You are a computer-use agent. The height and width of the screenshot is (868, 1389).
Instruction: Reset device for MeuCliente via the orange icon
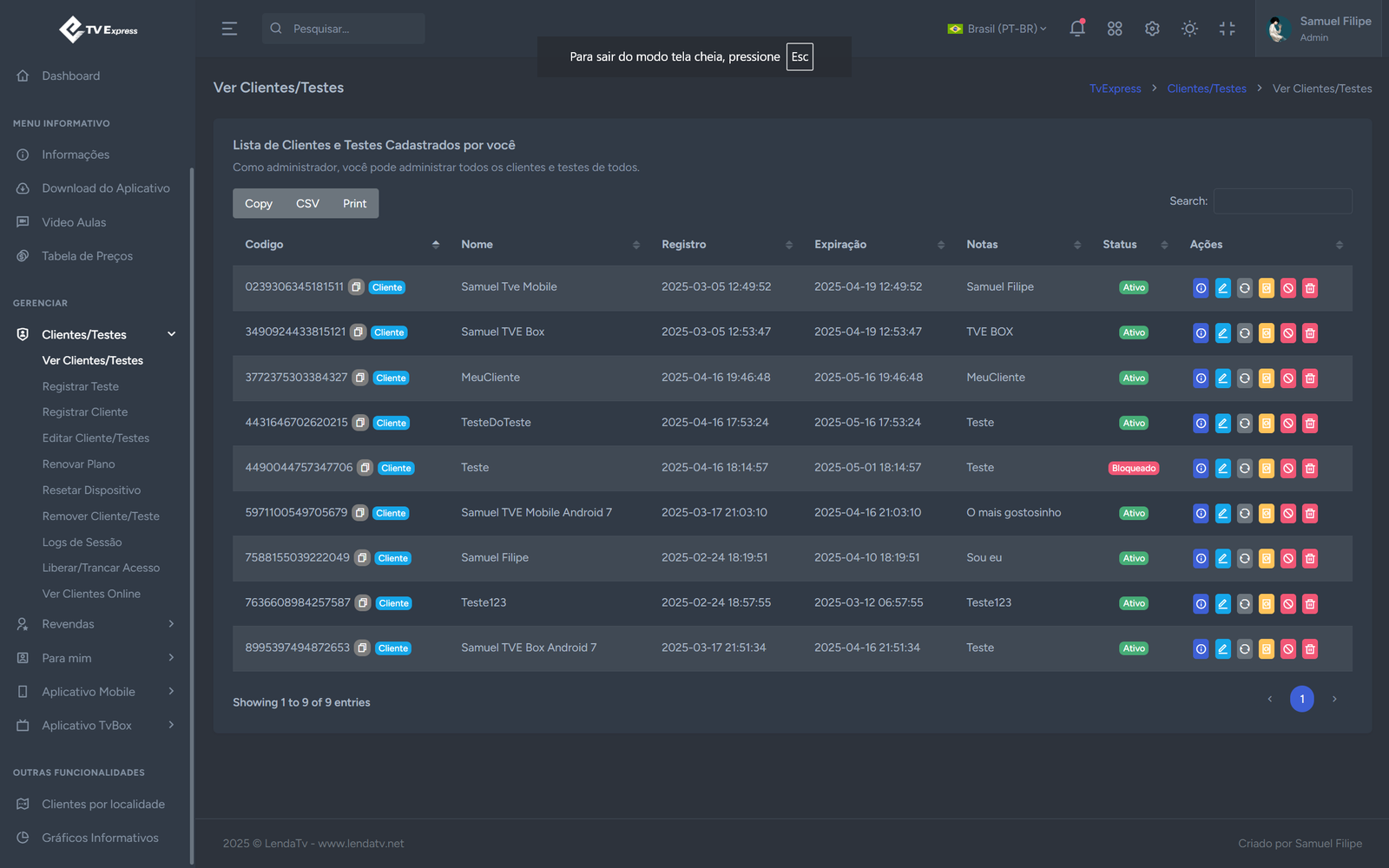pos(1267,378)
